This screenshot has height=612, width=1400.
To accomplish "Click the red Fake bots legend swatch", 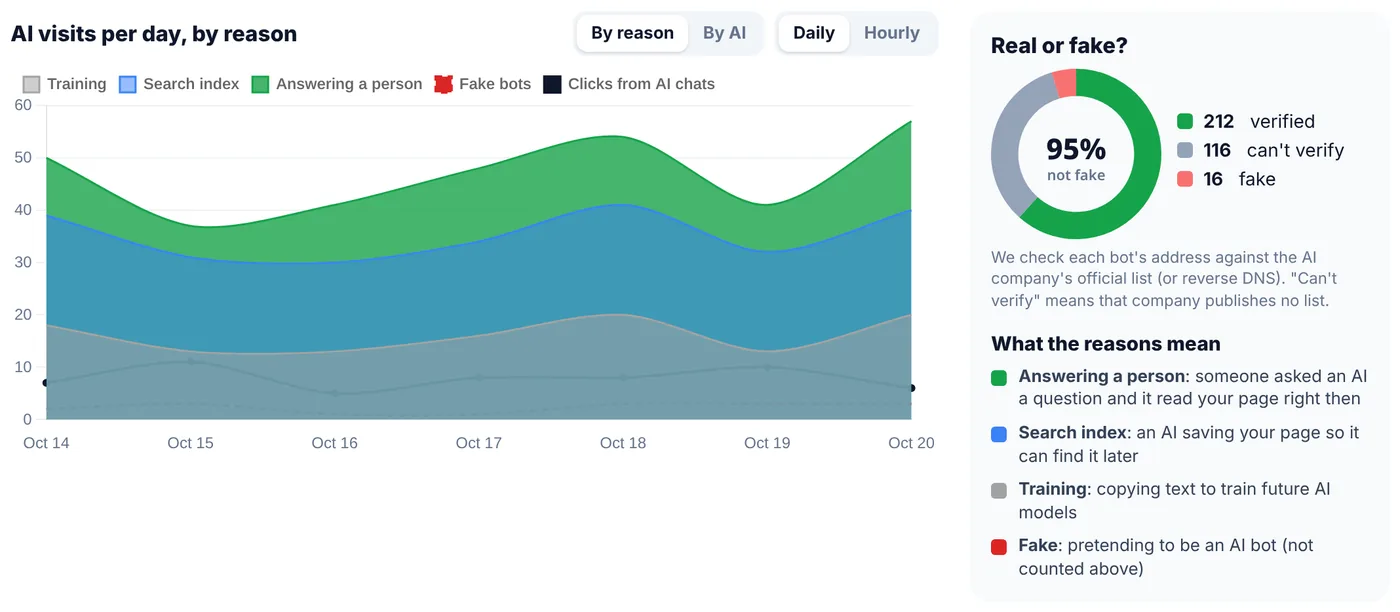I will tap(443, 84).
